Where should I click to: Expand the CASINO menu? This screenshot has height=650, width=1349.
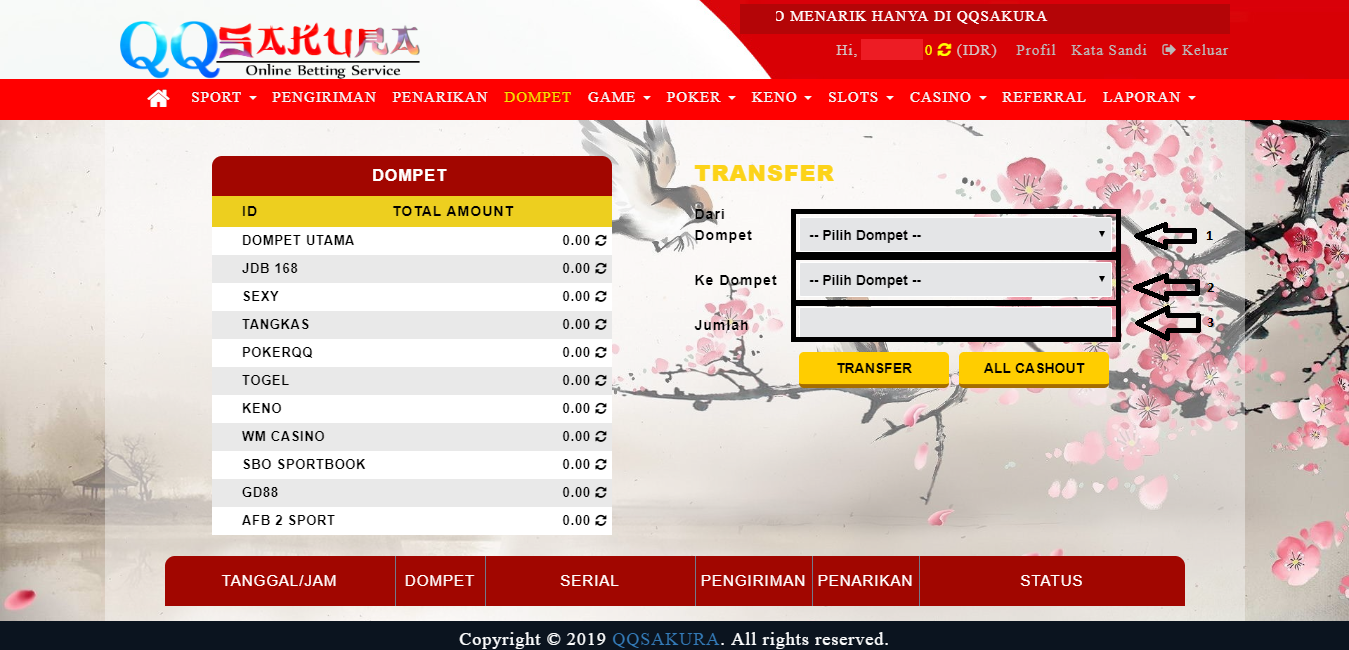point(948,98)
